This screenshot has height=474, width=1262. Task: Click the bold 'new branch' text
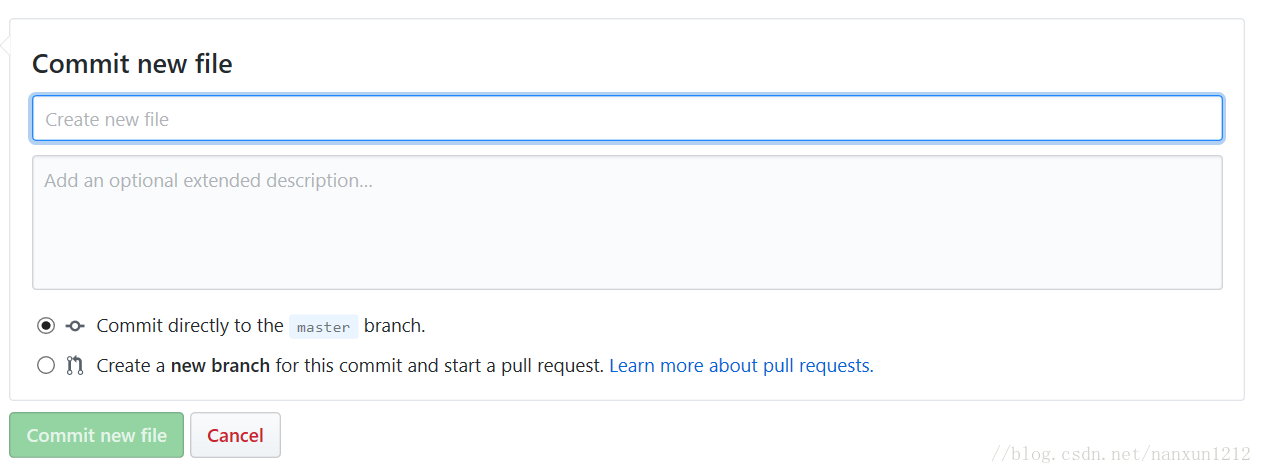pos(220,366)
